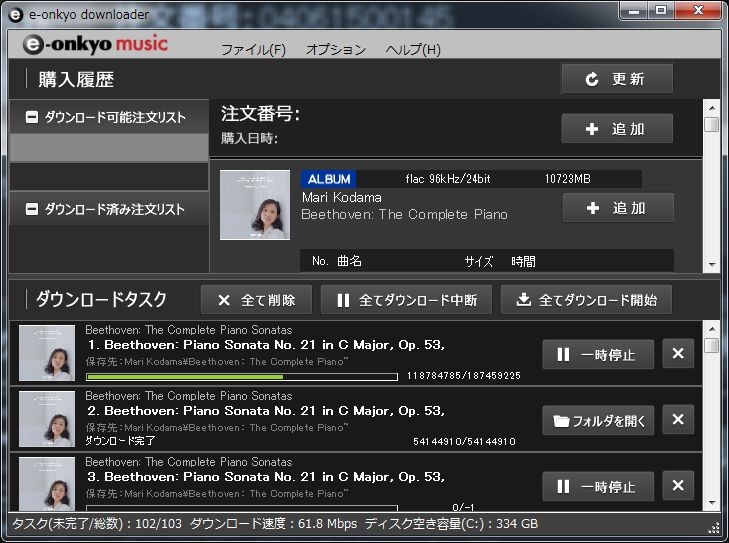Click the 購入履歴 section heading

coord(76,79)
